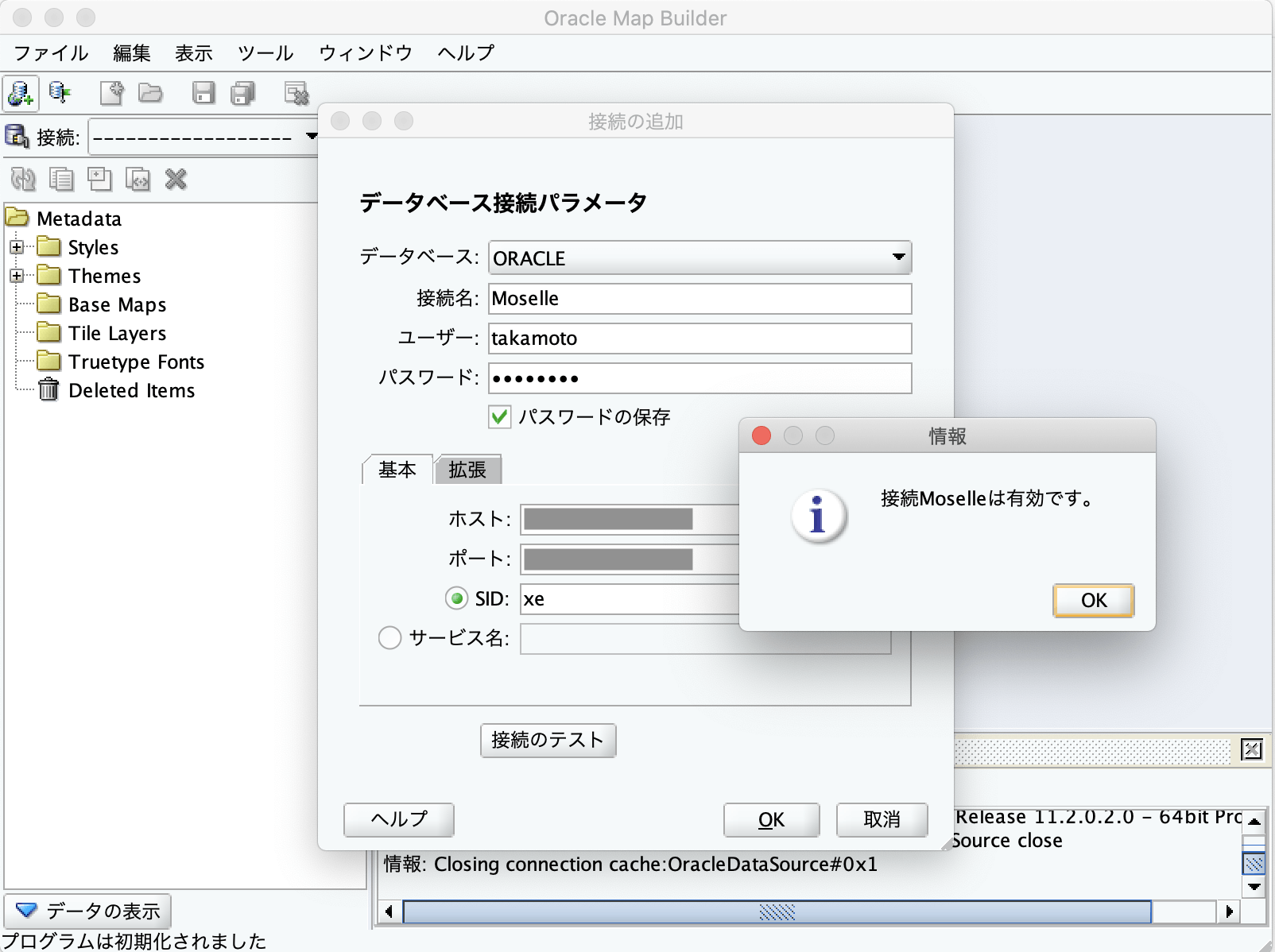
Task: Click the パスワード field
Action: (700, 378)
